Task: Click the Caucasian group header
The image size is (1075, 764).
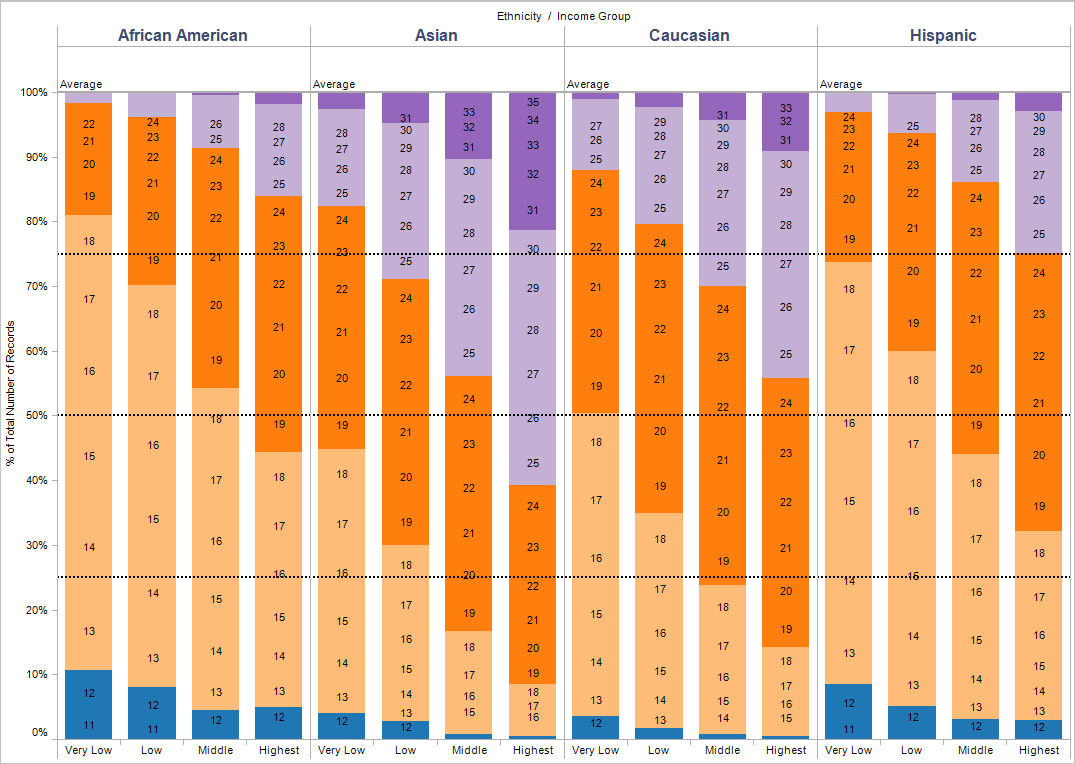Action: click(689, 36)
